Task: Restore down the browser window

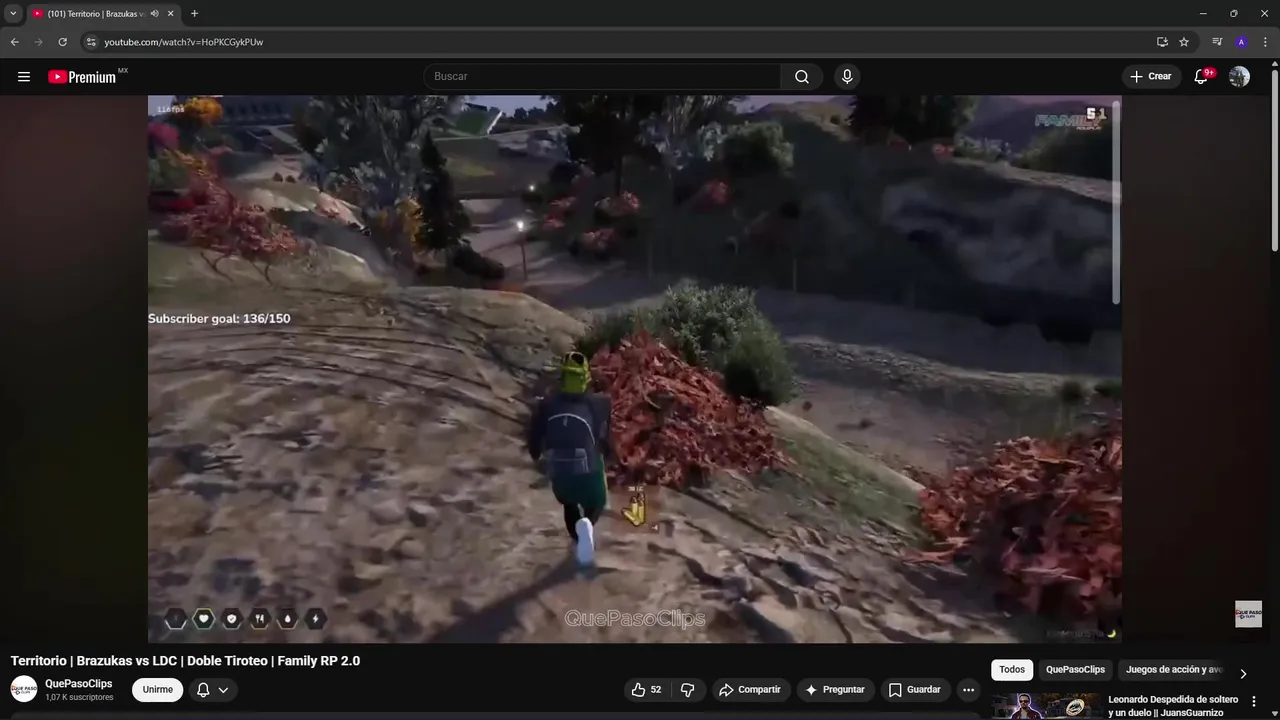Action: click(1233, 14)
